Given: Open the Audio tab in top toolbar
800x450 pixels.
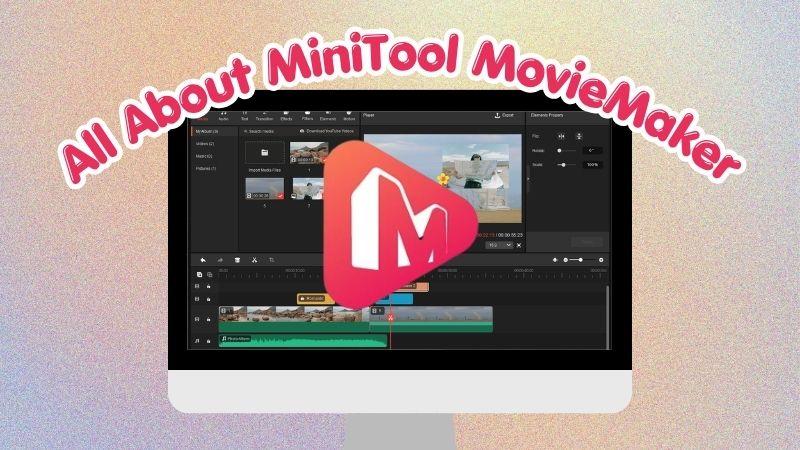Looking at the screenshot, I should click(223, 116).
